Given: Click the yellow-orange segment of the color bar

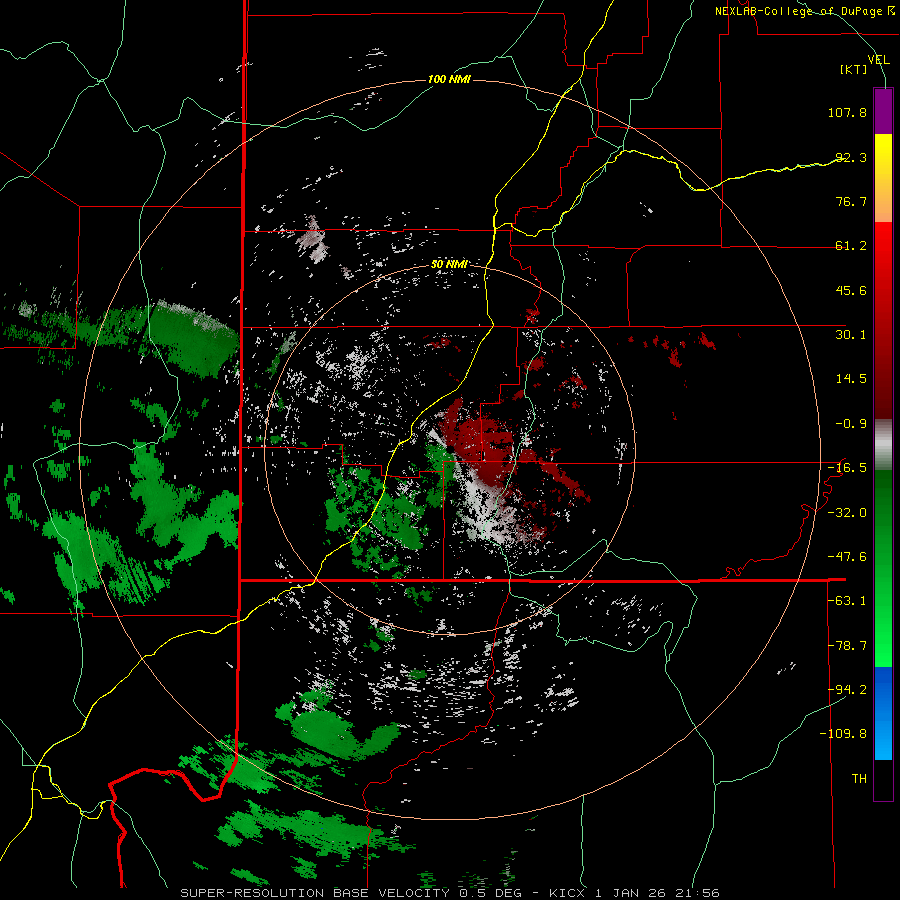Looking at the screenshot, I should (x=883, y=178).
